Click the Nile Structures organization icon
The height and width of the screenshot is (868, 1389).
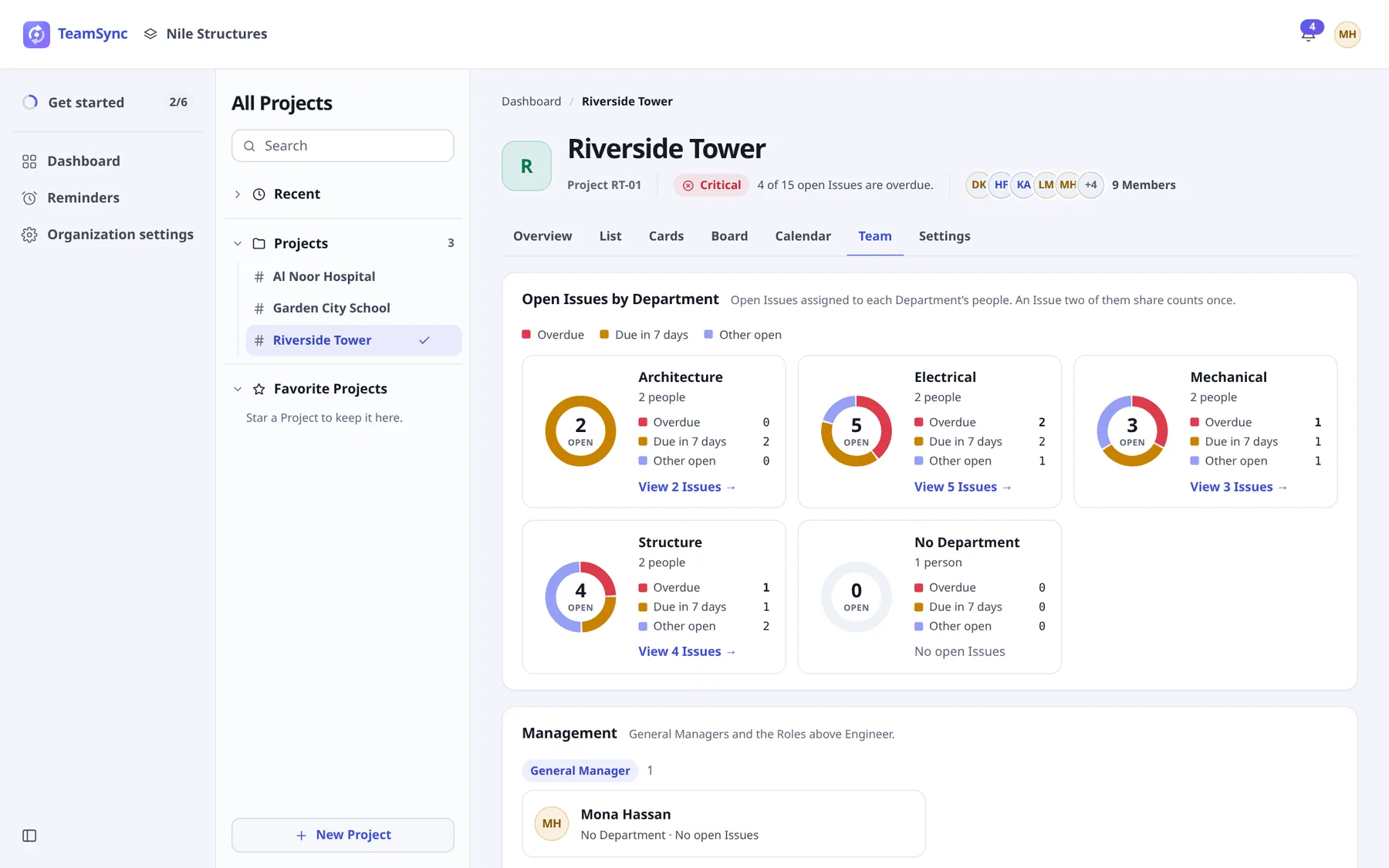pos(150,34)
